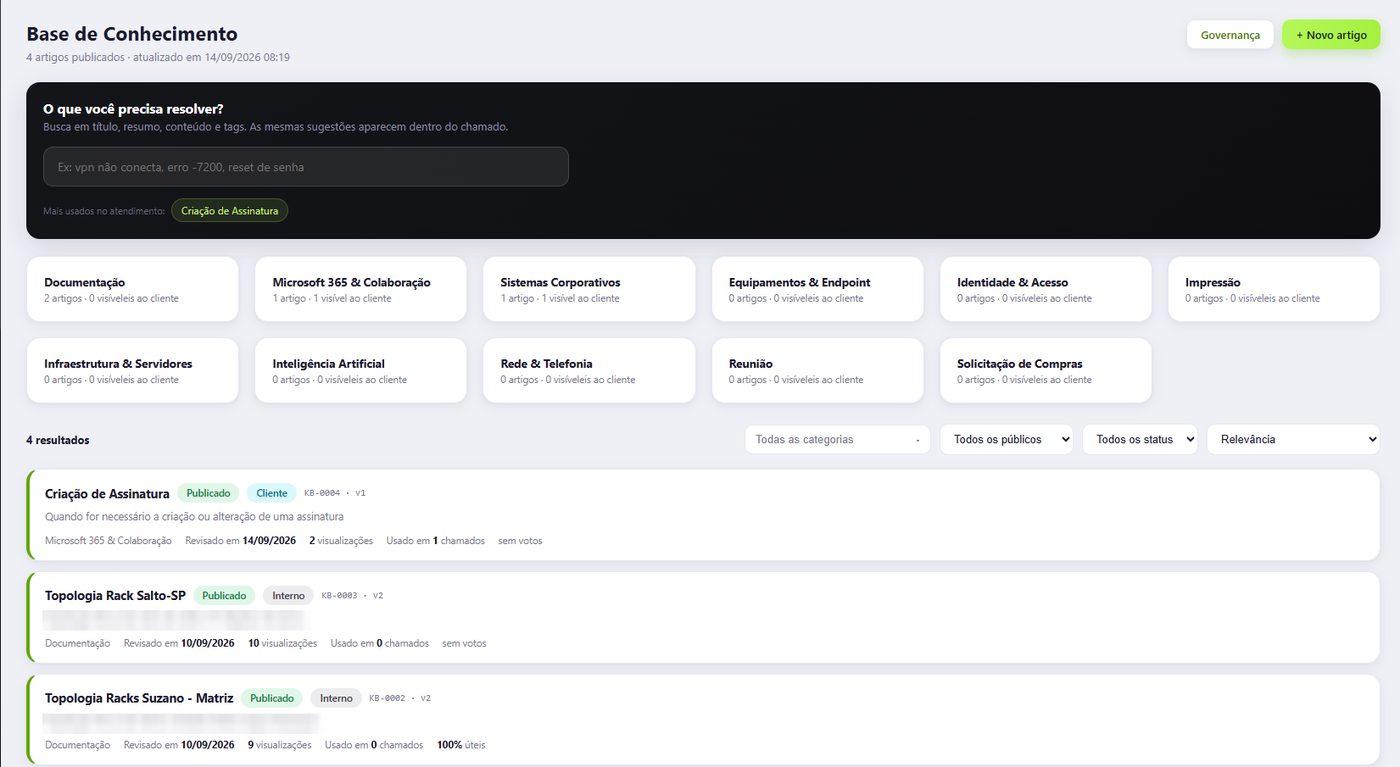Open the Microsoft 365 & Colaboração category card

pyautogui.click(x=361, y=290)
